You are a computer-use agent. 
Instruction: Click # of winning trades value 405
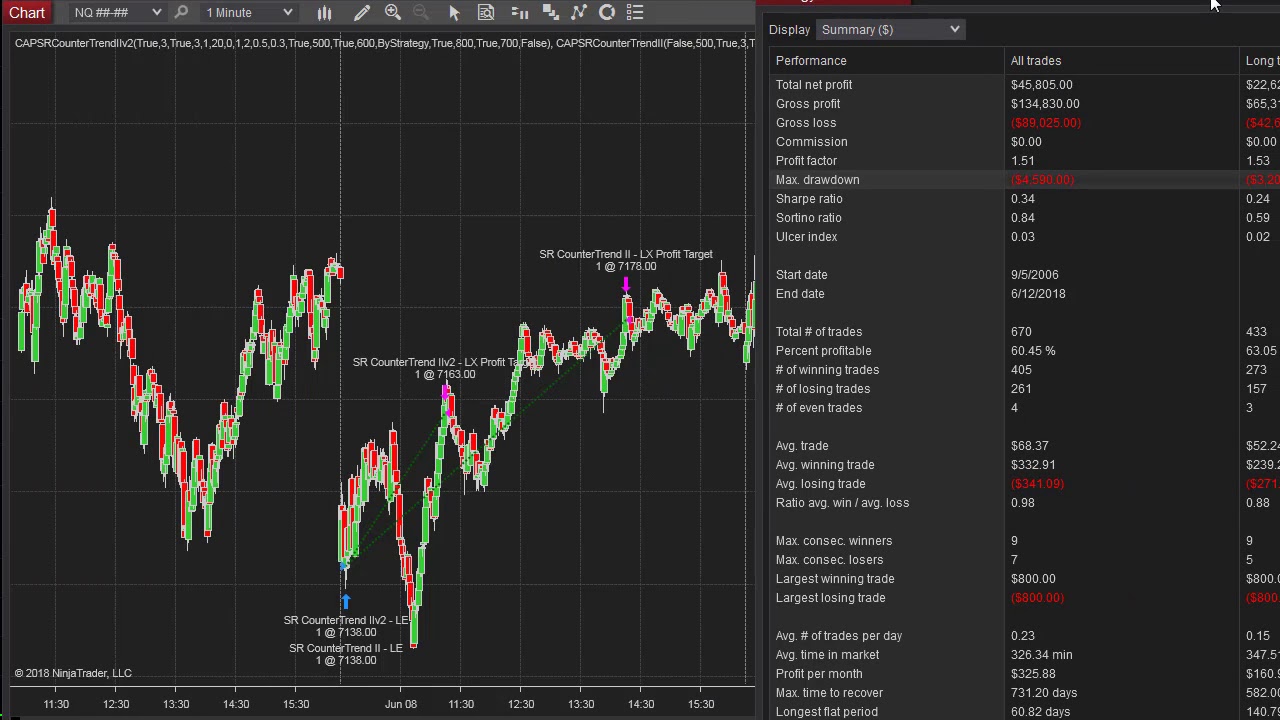pyautogui.click(x=1021, y=370)
